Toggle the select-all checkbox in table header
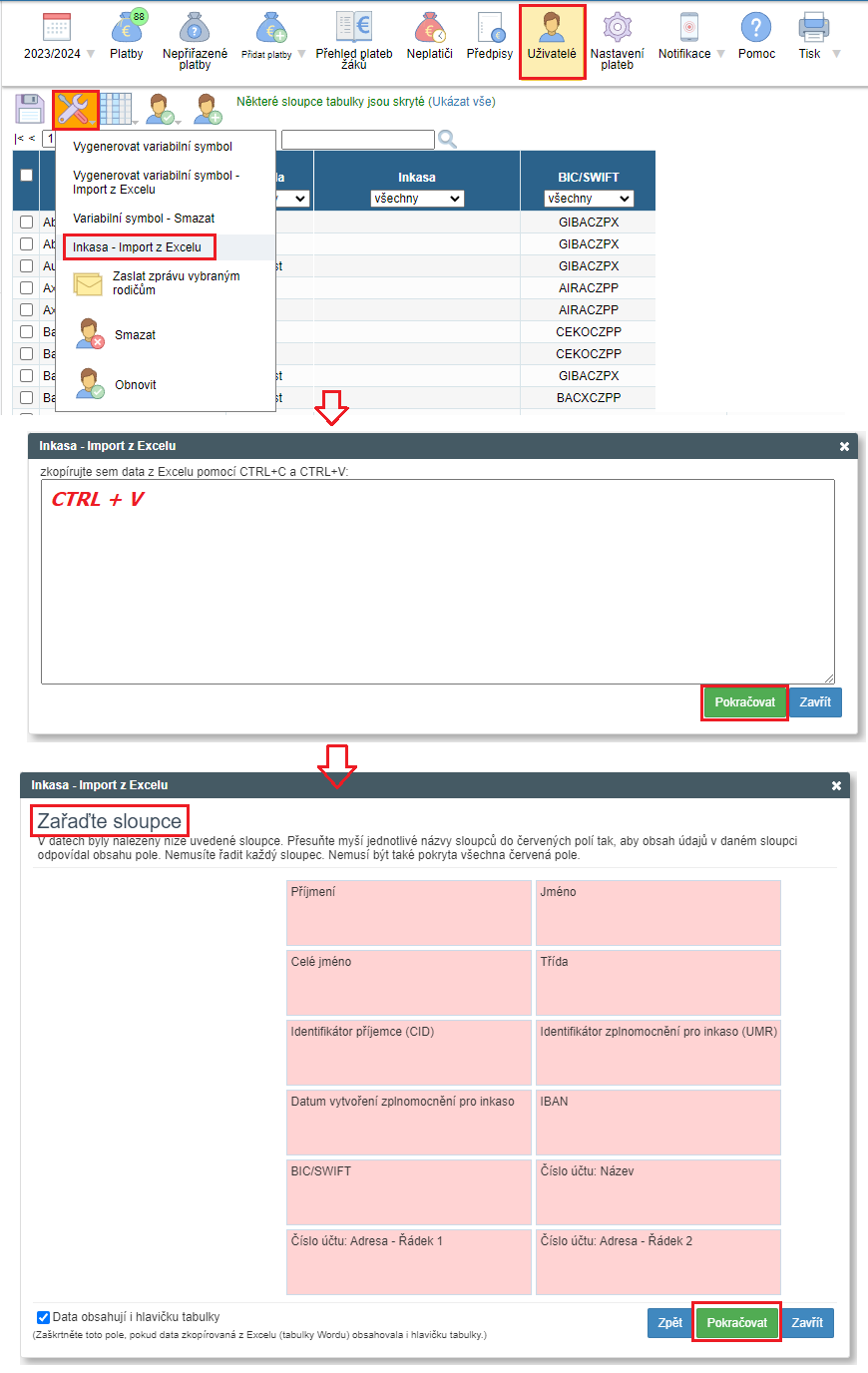868x1373 pixels. [x=27, y=175]
